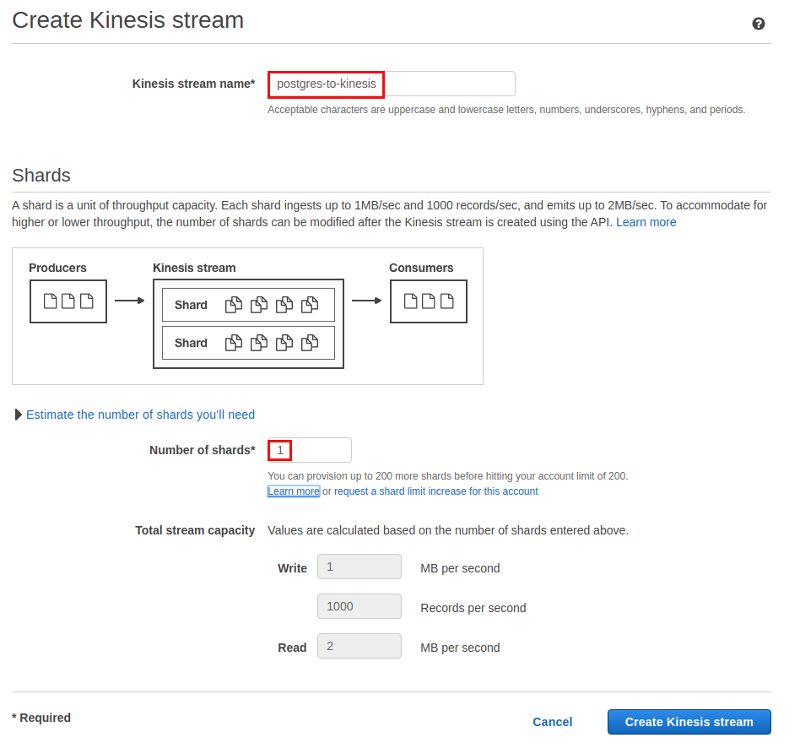Viewport: 800px width, 754px height.
Task: Click the Producers box in the diagram
Action: coord(68,301)
